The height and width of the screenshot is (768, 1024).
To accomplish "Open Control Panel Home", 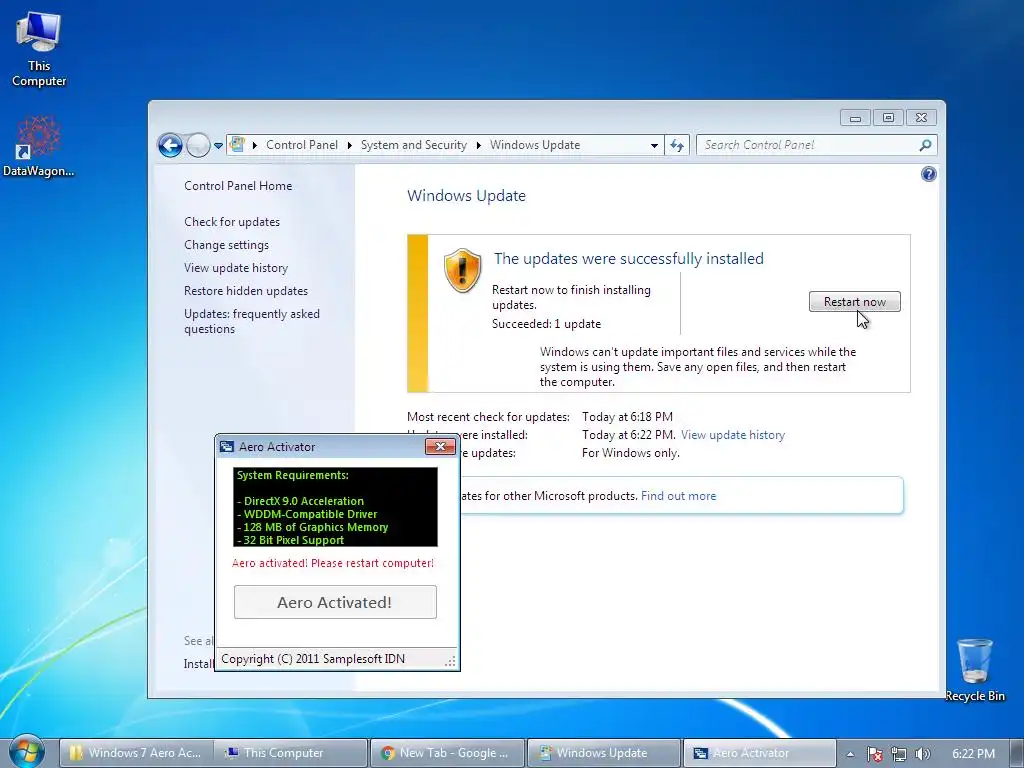I will point(238,186).
